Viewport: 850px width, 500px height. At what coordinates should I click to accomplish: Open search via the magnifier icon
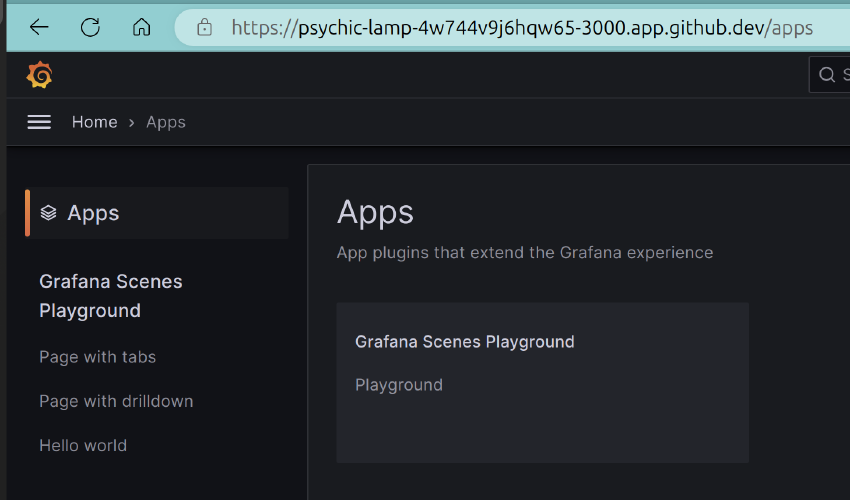click(826, 75)
